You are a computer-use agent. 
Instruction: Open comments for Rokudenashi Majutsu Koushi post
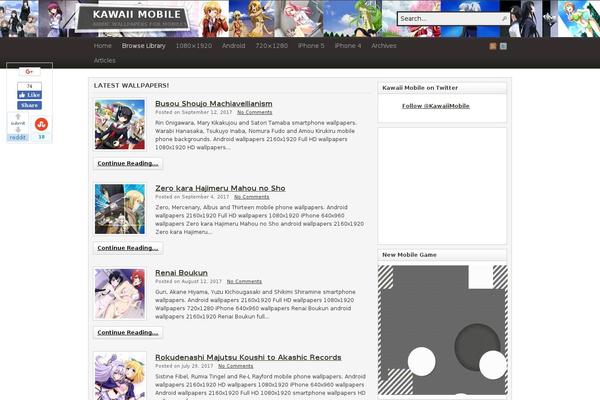point(235,366)
